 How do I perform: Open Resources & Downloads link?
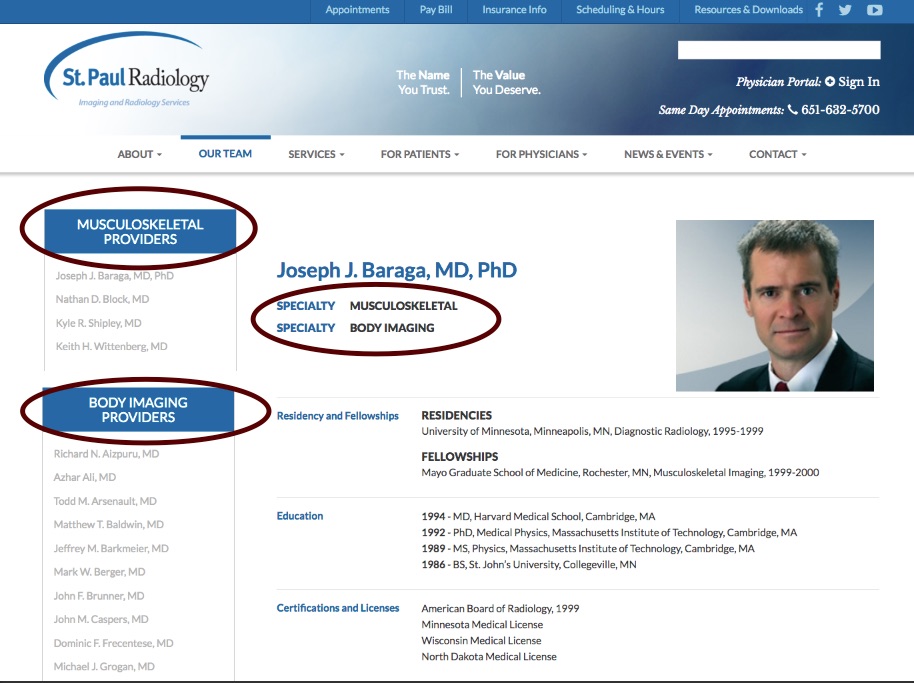748,10
